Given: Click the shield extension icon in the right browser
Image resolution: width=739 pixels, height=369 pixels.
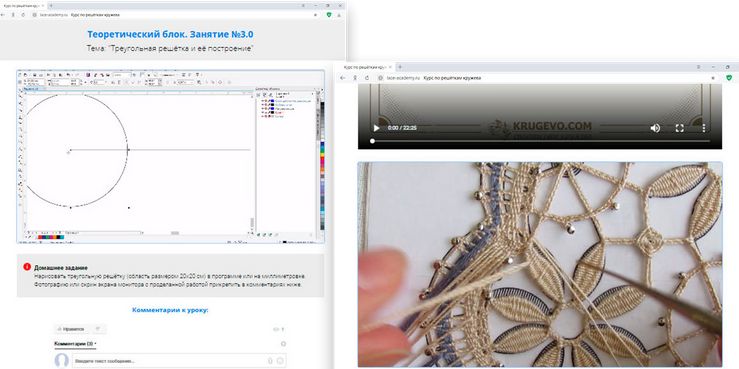Looking at the screenshot, I should [729, 78].
